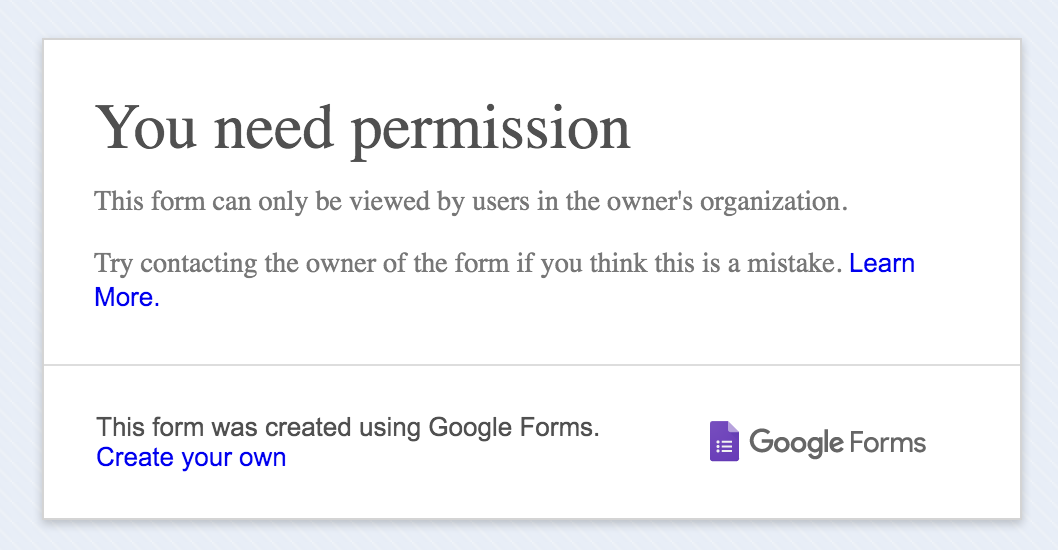
Task: Open the "Create your own" link
Action: (191, 458)
